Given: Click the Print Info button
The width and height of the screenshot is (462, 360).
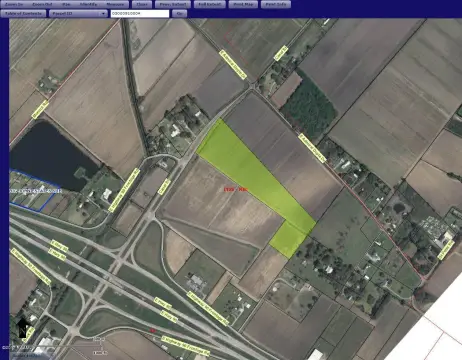Looking at the screenshot, I should pos(276,4).
